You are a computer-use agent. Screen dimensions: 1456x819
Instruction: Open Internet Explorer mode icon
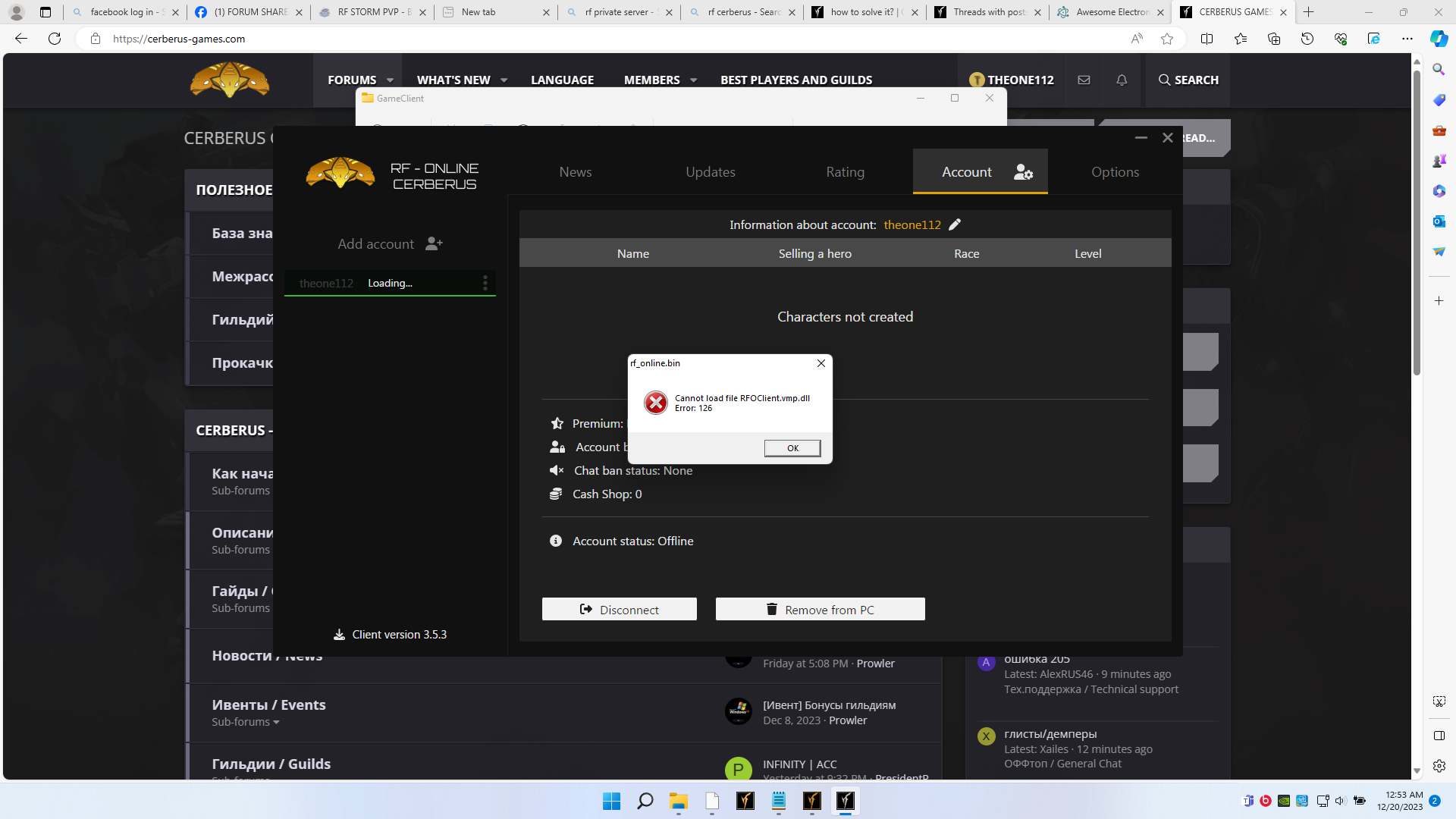click(1373, 39)
